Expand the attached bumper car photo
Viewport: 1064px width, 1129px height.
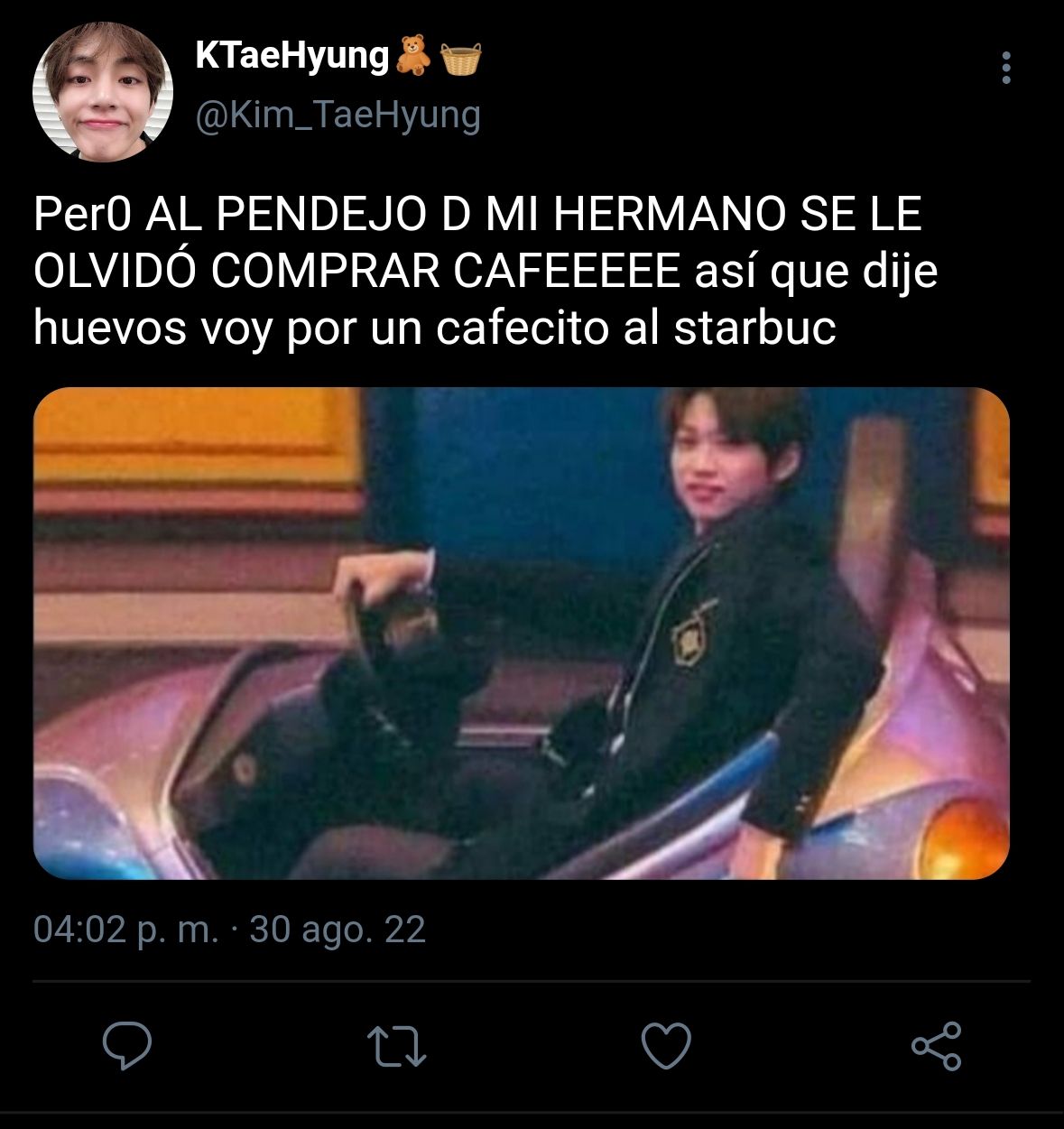pyautogui.click(x=522, y=634)
